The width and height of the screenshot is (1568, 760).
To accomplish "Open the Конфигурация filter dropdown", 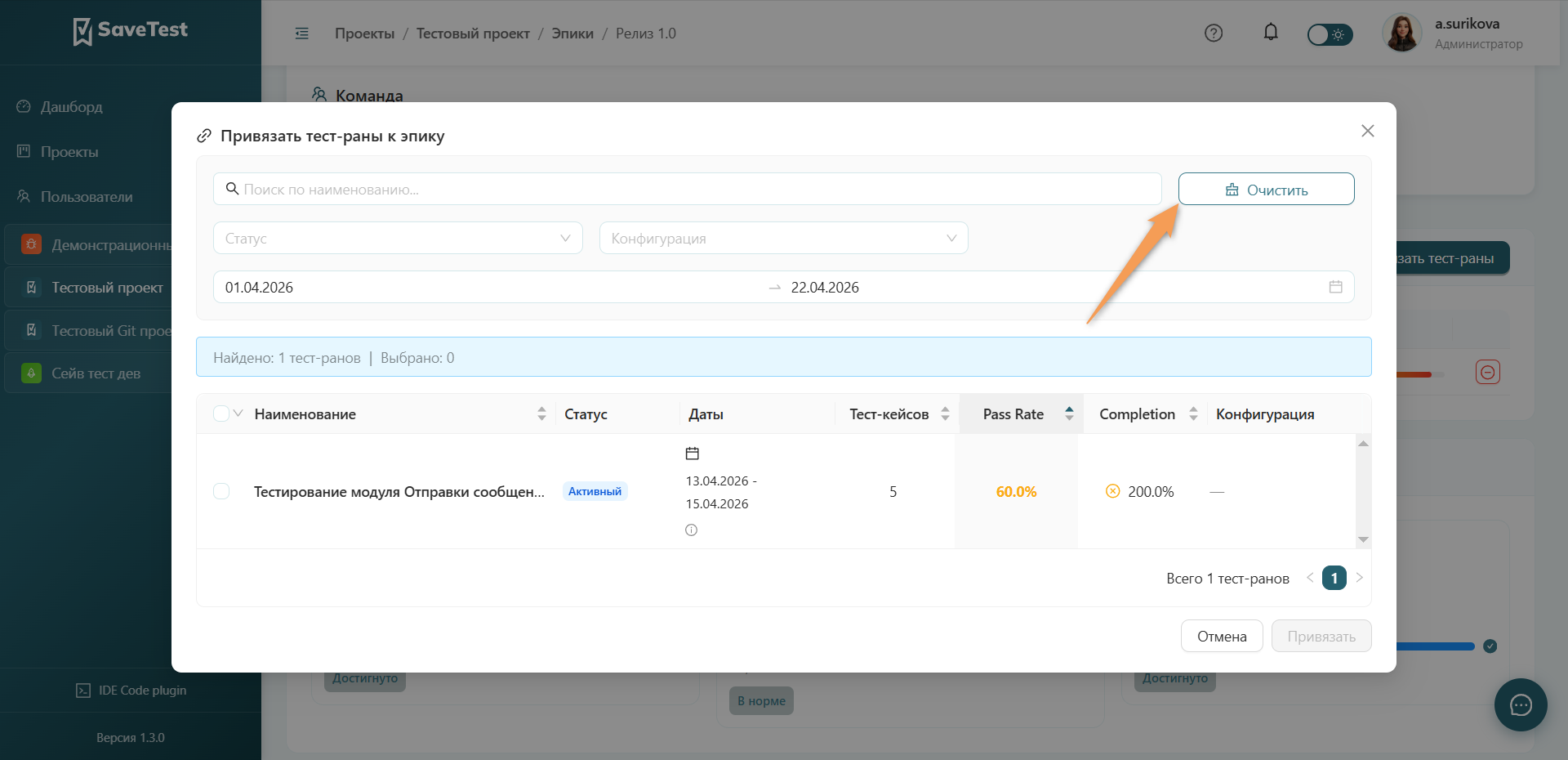I will click(x=784, y=238).
